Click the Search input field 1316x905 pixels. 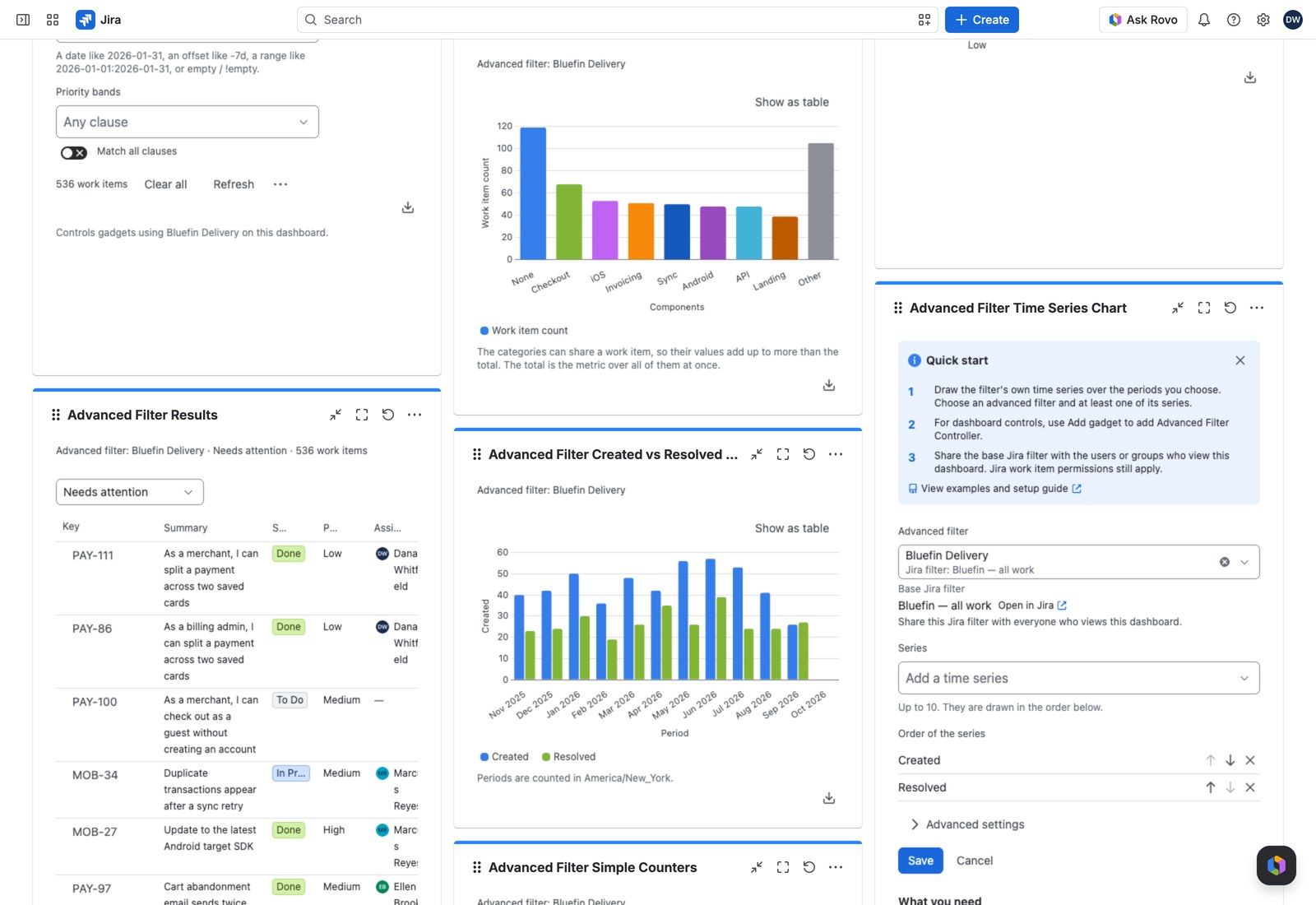click(x=618, y=20)
